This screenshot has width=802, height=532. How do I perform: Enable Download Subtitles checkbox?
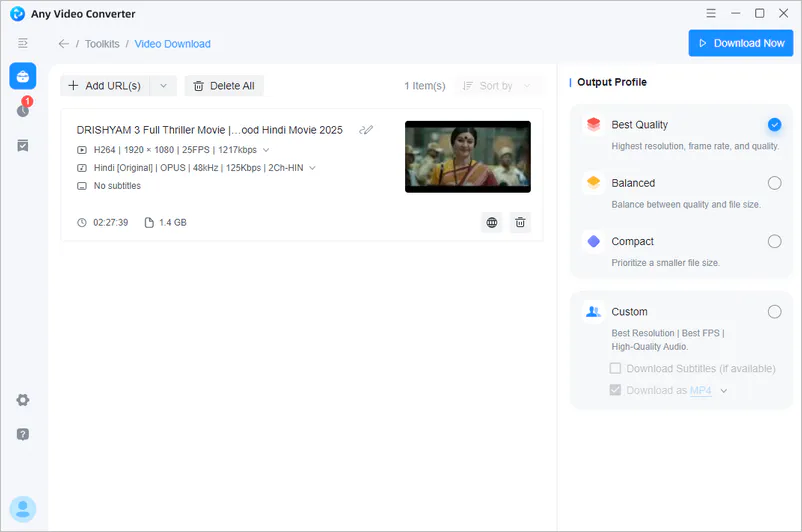pyautogui.click(x=615, y=368)
